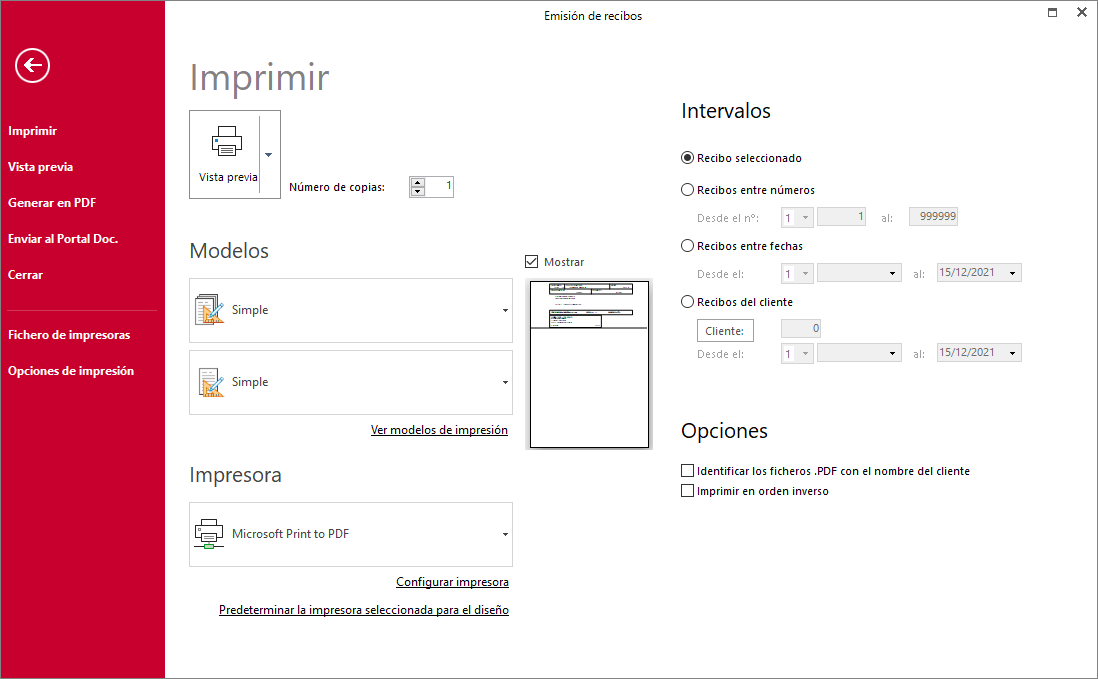
Task: Click the Número de copias value field
Action: coord(439,187)
